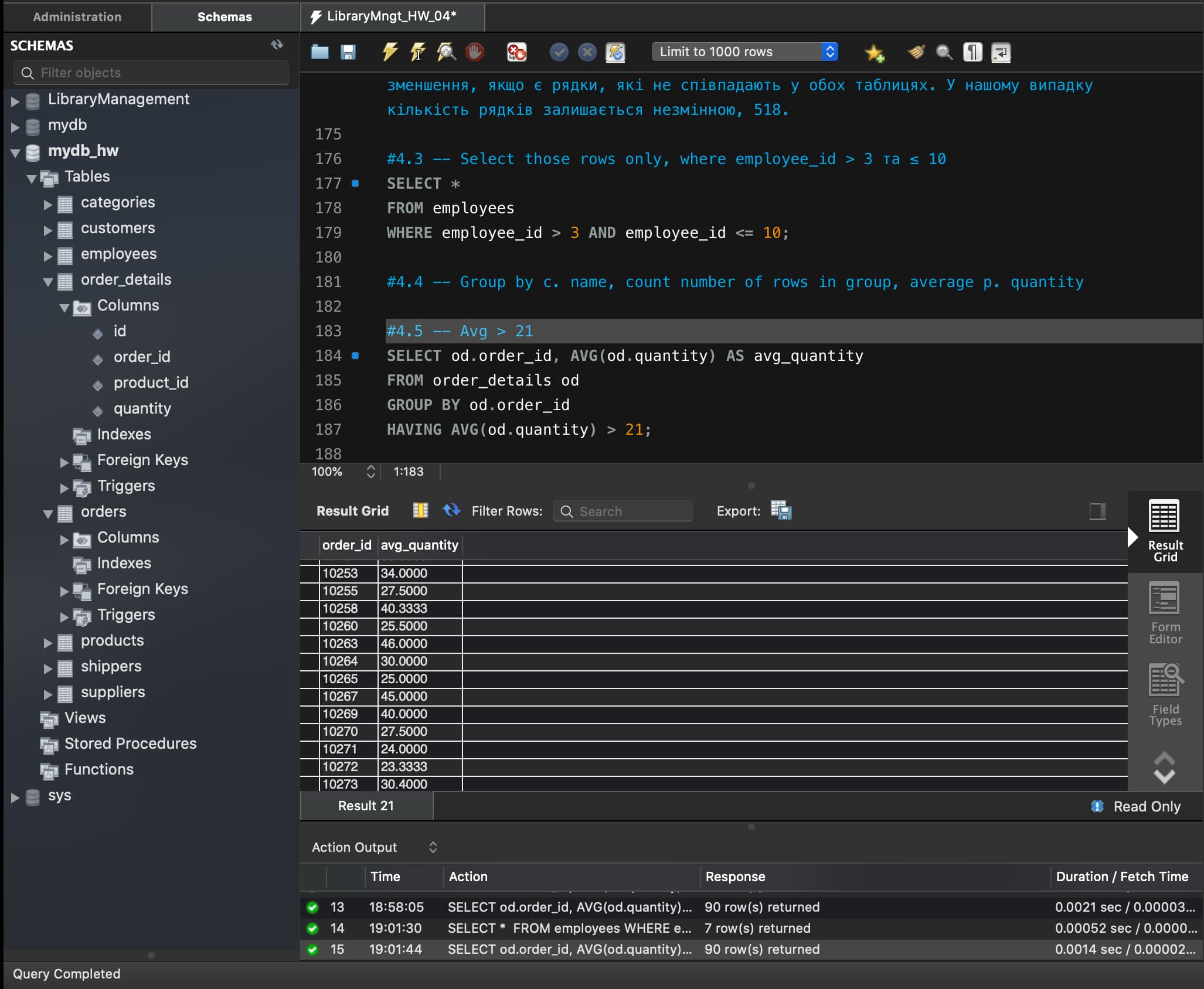
Task: Switch to the Administration tab
Action: tap(77, 17)
